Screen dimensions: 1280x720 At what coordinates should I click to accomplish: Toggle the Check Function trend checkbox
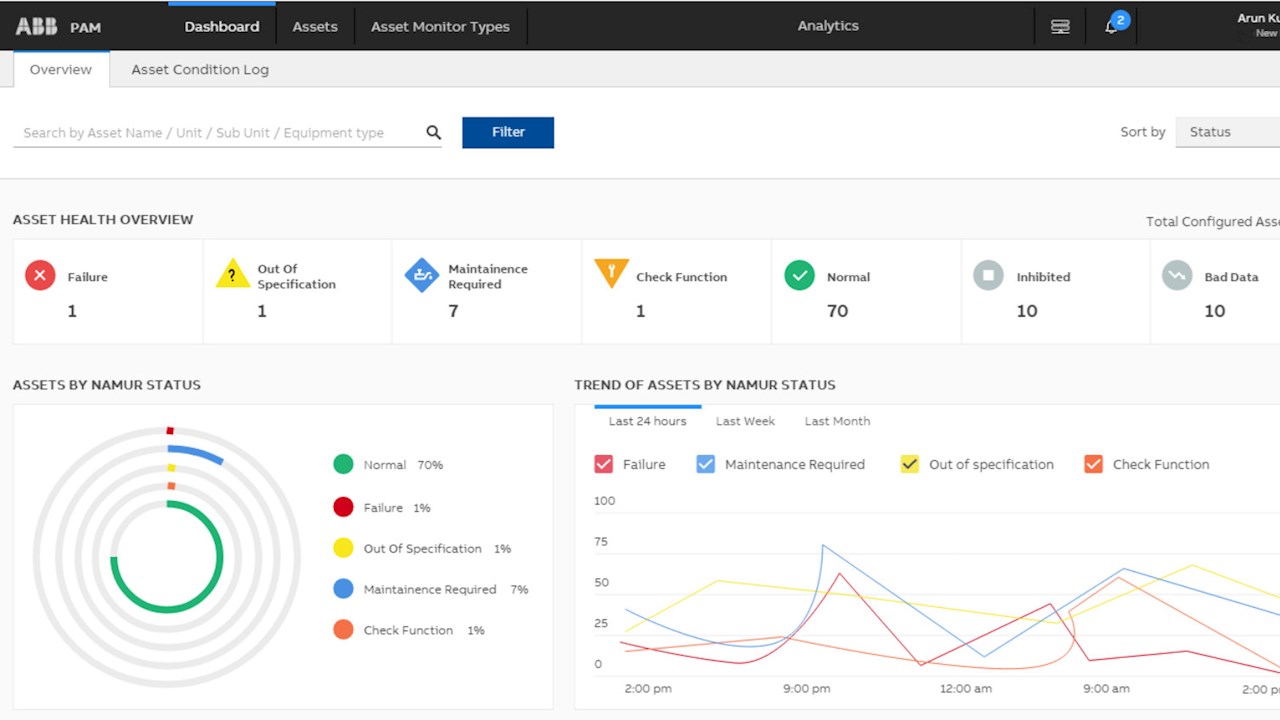coord(1093,464)
